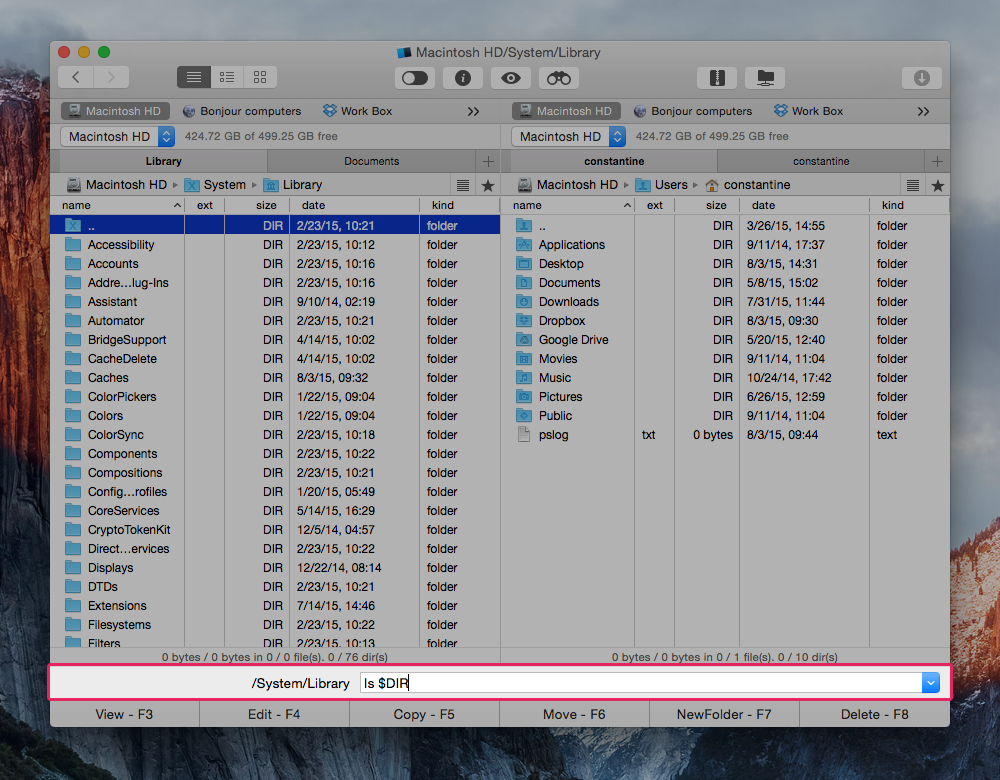Select the Applications folder in right pane

click(725, 245)
